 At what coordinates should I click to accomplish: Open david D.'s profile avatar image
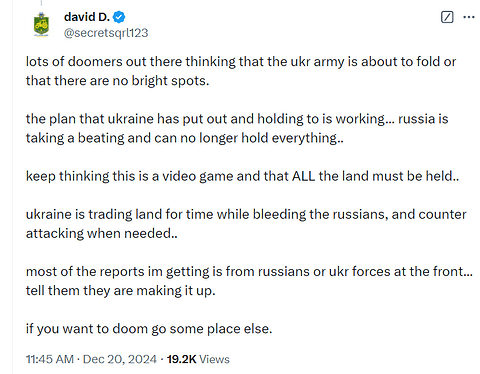41,24
